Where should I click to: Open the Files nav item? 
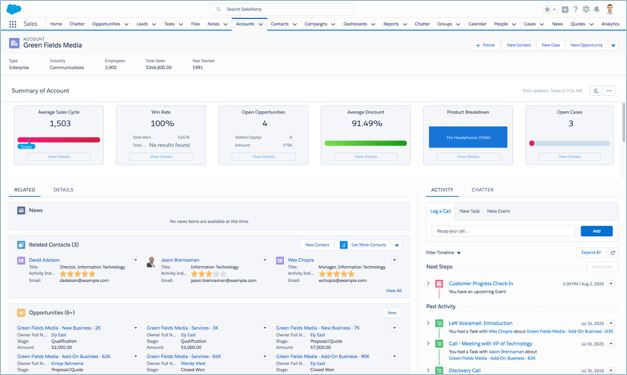[x=195, y=24]
